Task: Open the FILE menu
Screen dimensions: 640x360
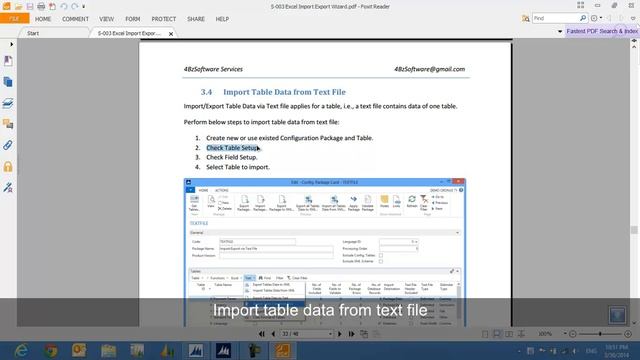Action: pos(14,19)
